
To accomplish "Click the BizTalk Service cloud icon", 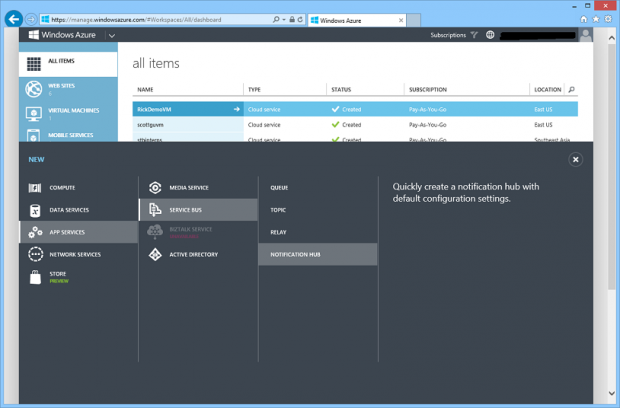I will point(155,232).
